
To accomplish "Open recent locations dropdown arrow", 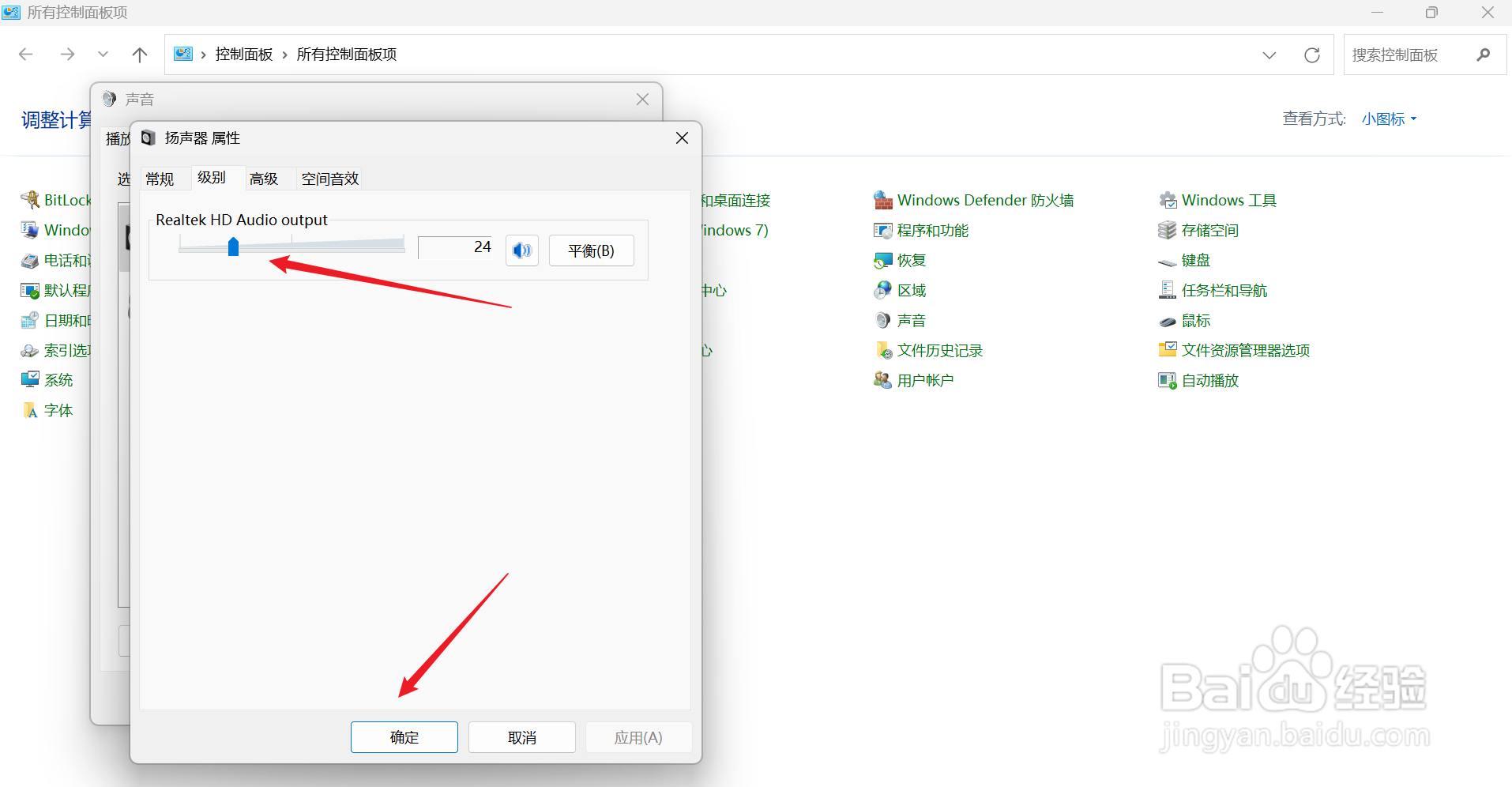I will [103, 55].
